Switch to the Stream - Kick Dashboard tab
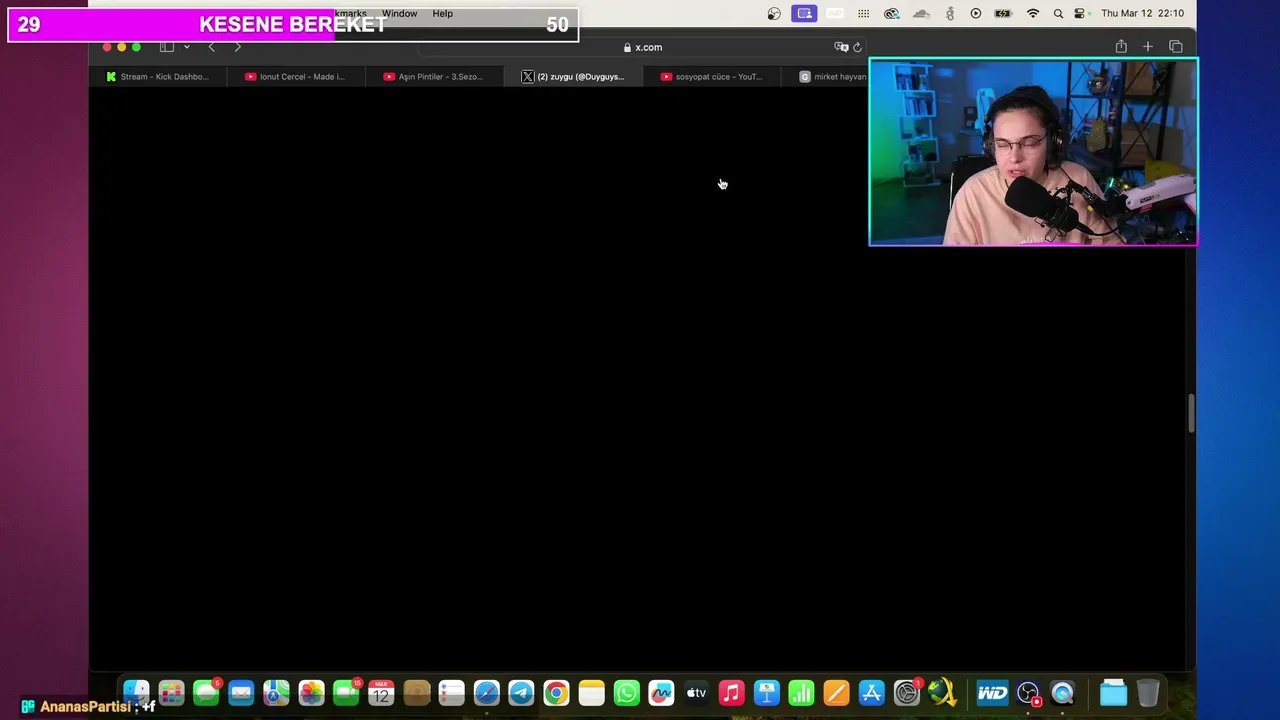The height and width of the screenshot is (720, 1280). point(158,76)
